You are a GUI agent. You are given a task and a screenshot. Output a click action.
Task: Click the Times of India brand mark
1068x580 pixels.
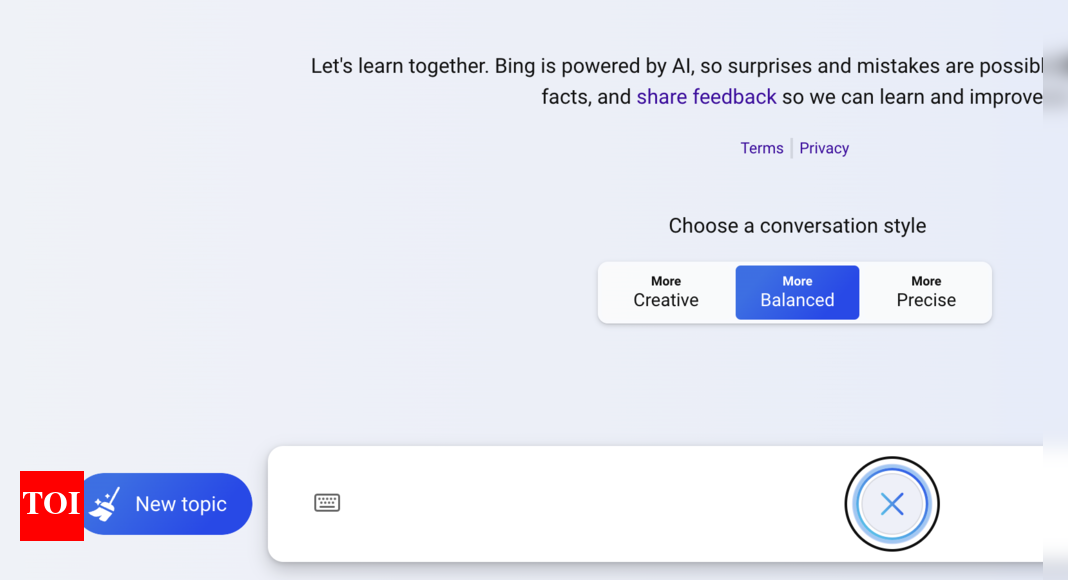point(51,506)
